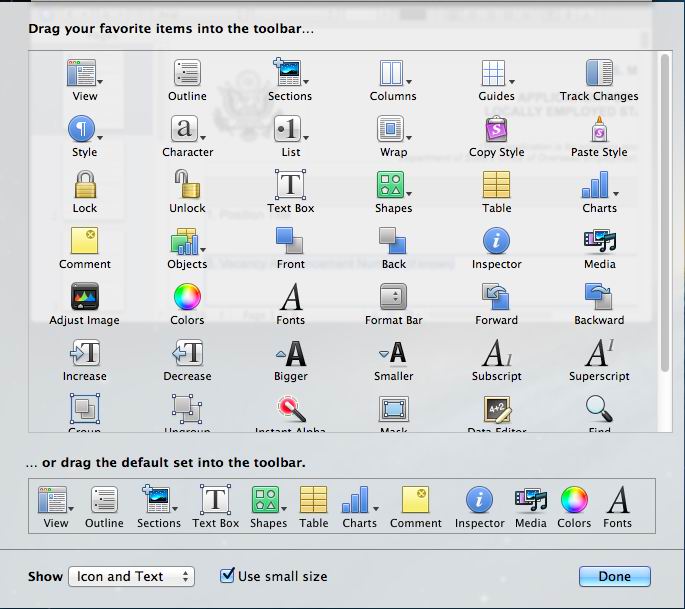The image size is (685, 609).
Task: Click the Find magnifying glass icon
Action: [599, 408]
